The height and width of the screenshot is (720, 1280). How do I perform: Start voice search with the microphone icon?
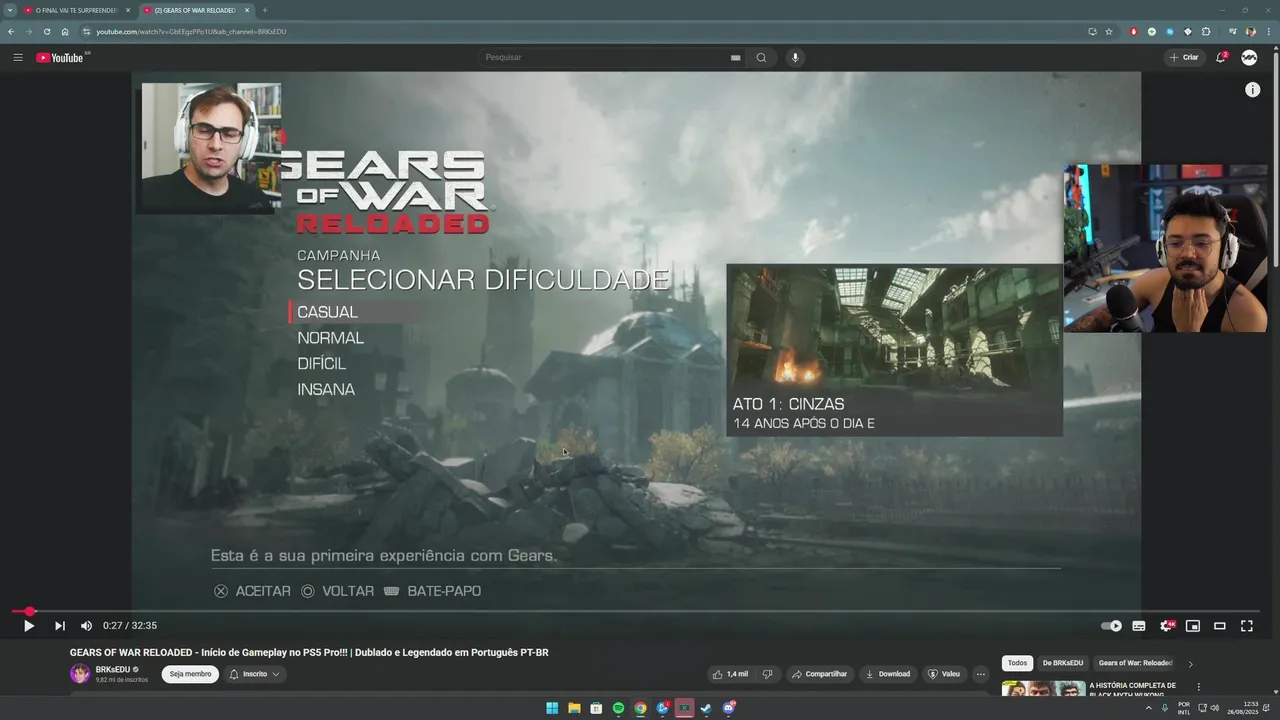[795, 57]
